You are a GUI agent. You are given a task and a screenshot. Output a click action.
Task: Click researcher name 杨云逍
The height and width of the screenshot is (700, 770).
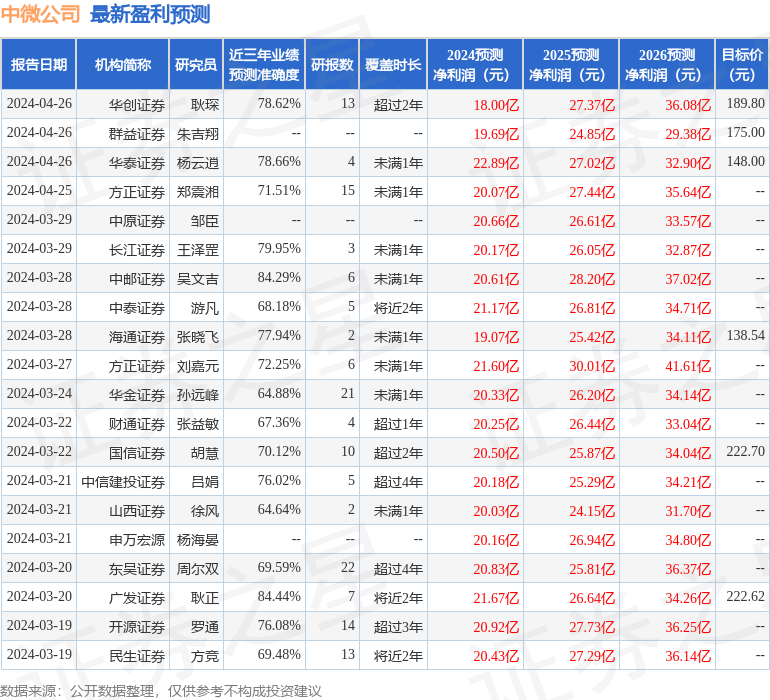tap(197, 163)
